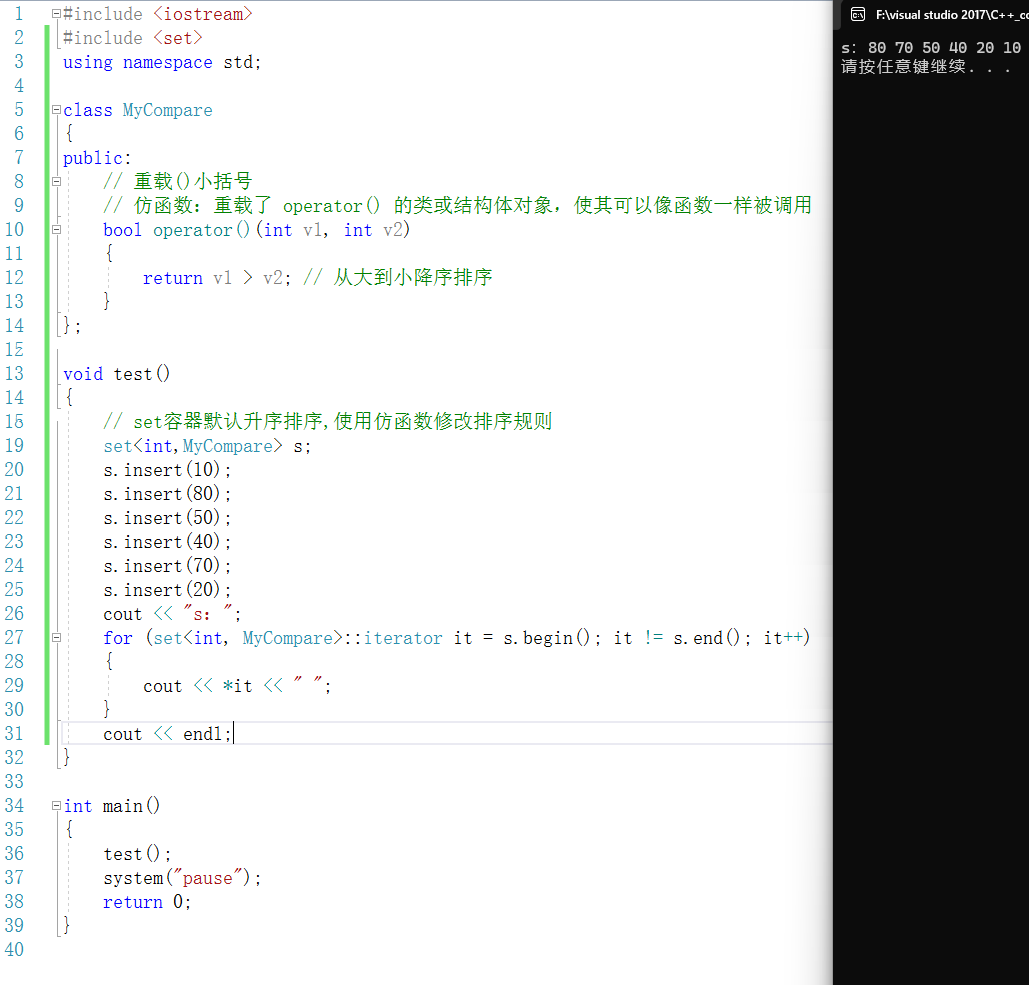Collapse the class MyCompare block

[56, 110]
